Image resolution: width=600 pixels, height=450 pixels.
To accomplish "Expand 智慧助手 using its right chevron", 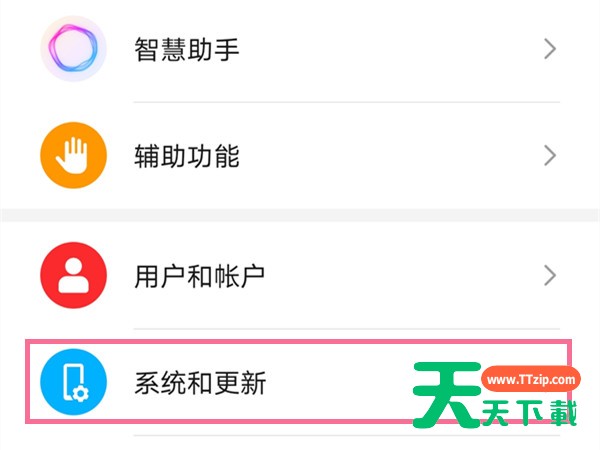I will click(550, 49).
